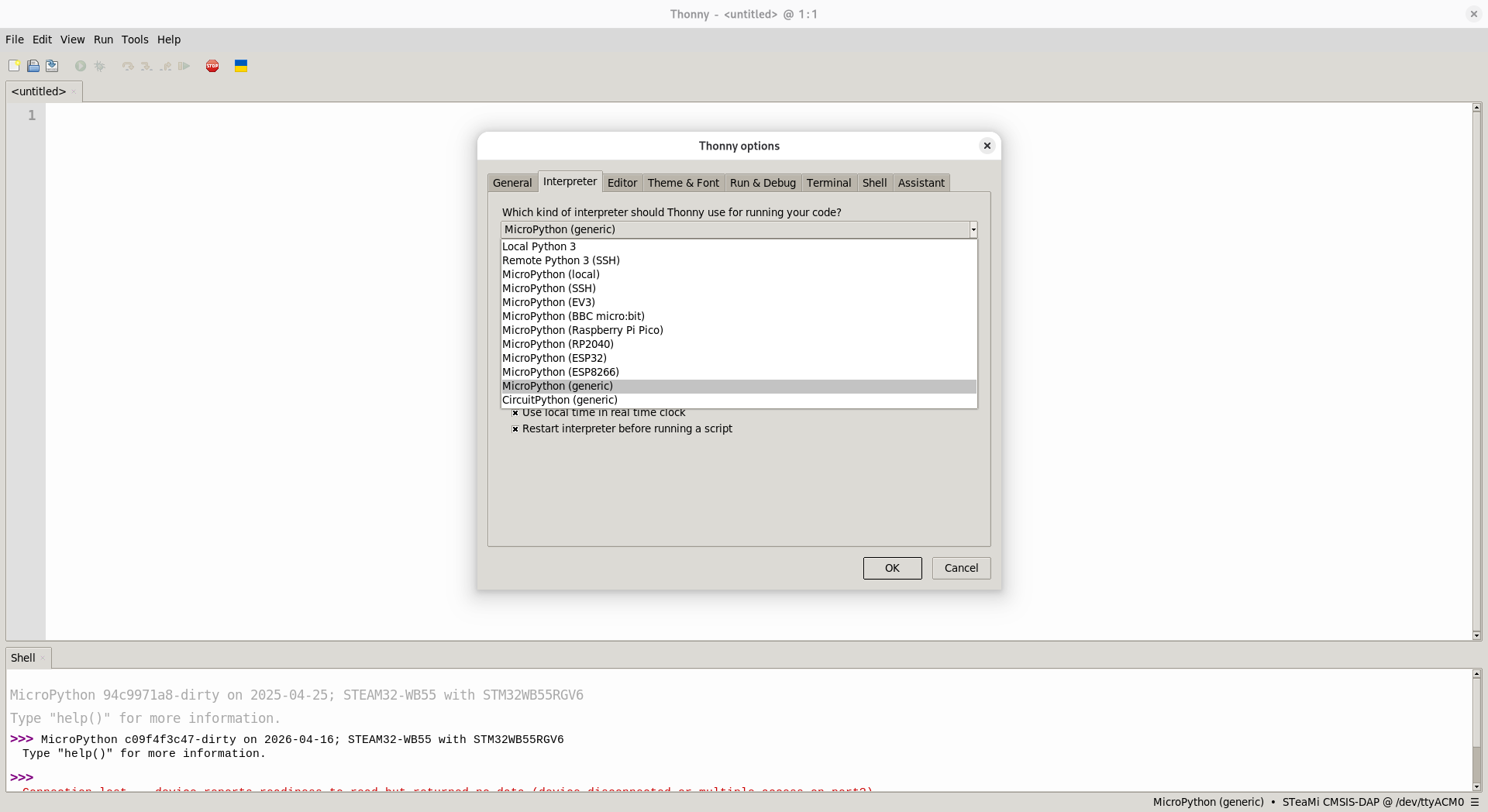Open the status bar interpreter menu icon

1475,802
